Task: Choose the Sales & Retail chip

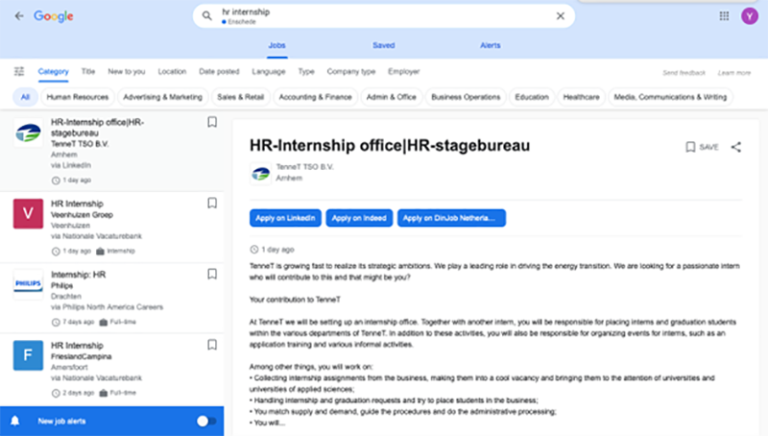Action: (x=240, y=97)
